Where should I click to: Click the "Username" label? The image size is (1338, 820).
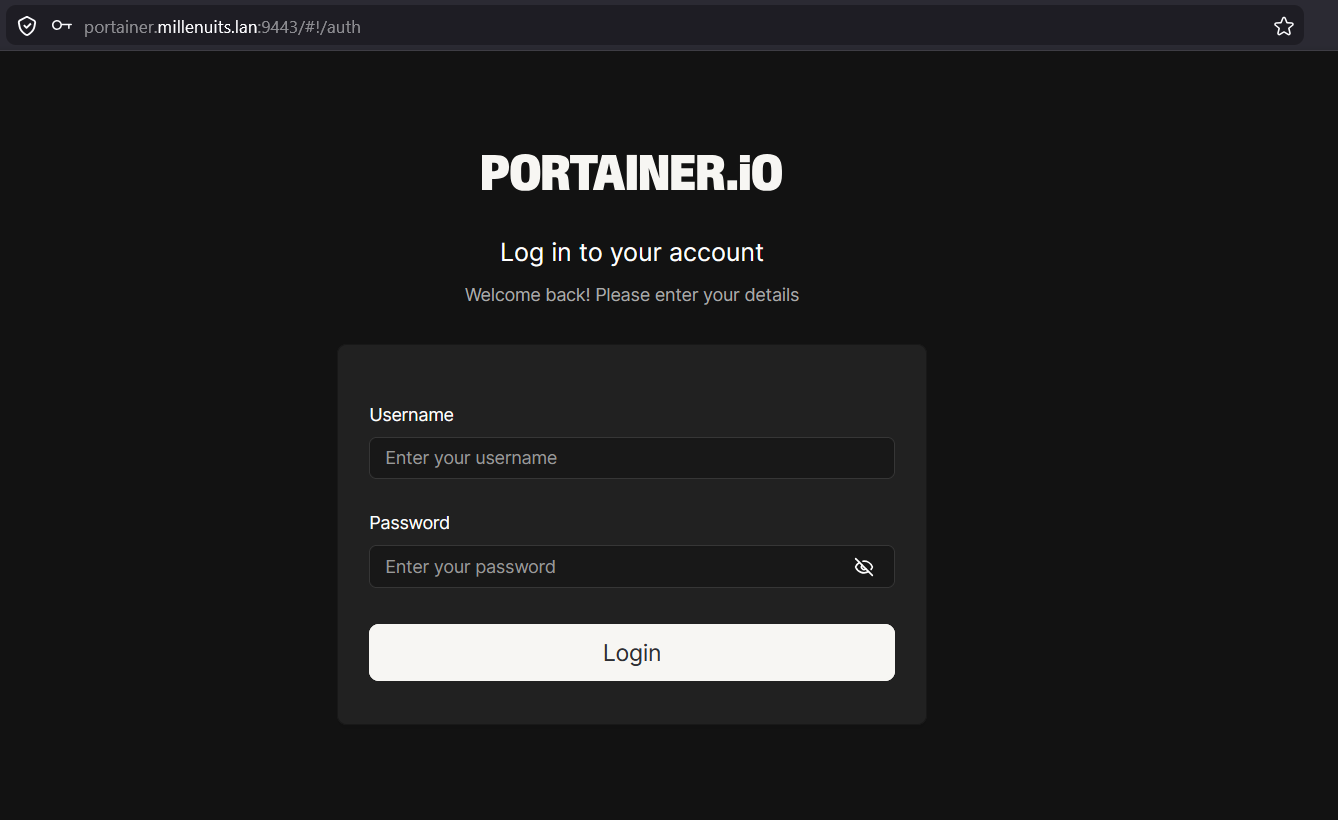[411, 415]
